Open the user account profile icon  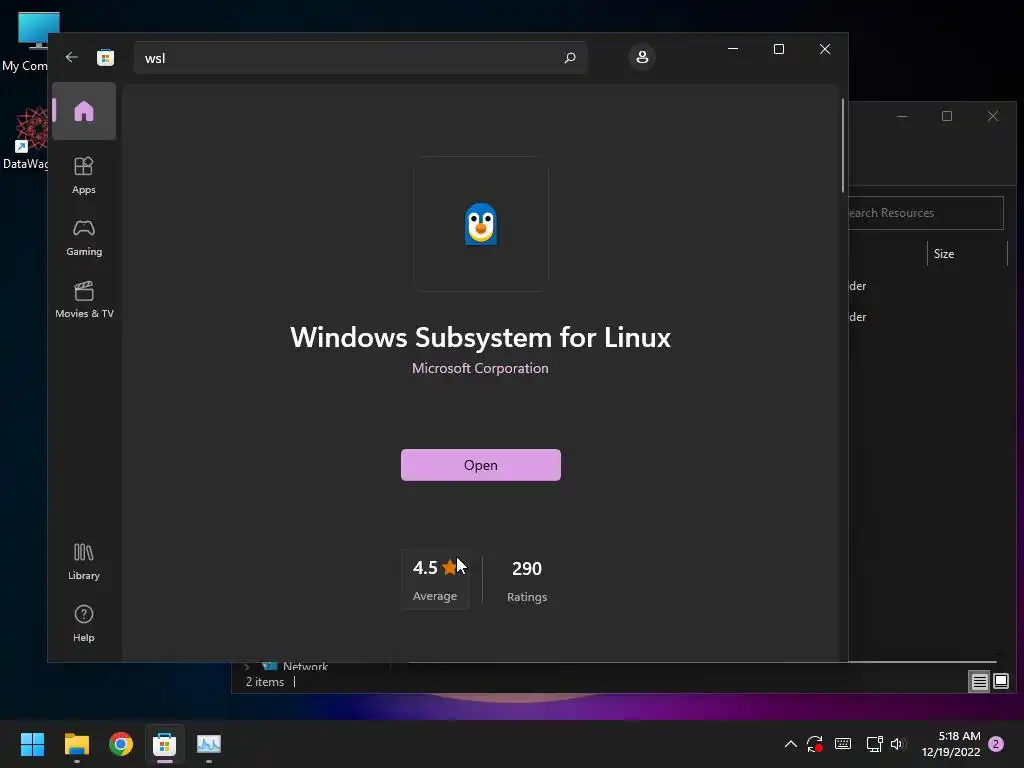coord(642,57)
